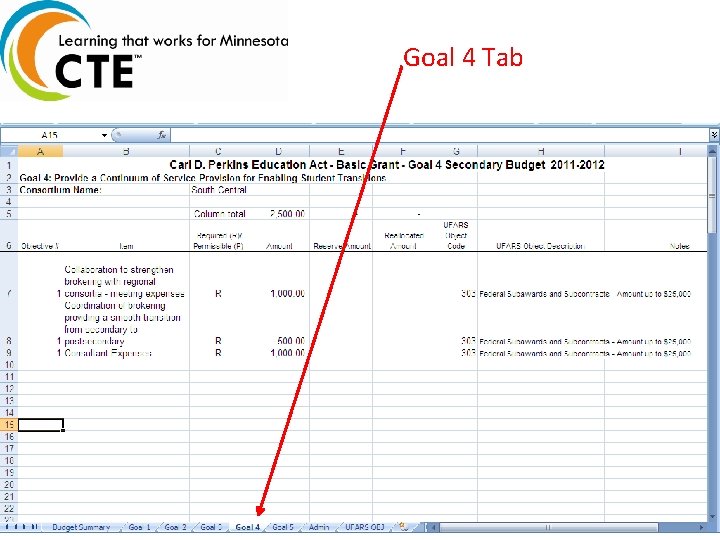Open the Admin sheet tab
The height and width of the screenshot is (540, 720).
pos(319,527)
